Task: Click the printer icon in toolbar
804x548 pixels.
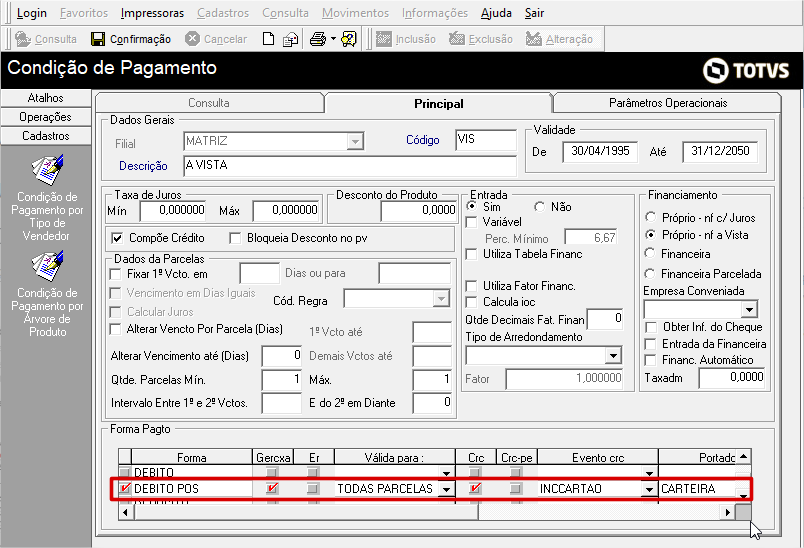Action: [x=317, y=39]
